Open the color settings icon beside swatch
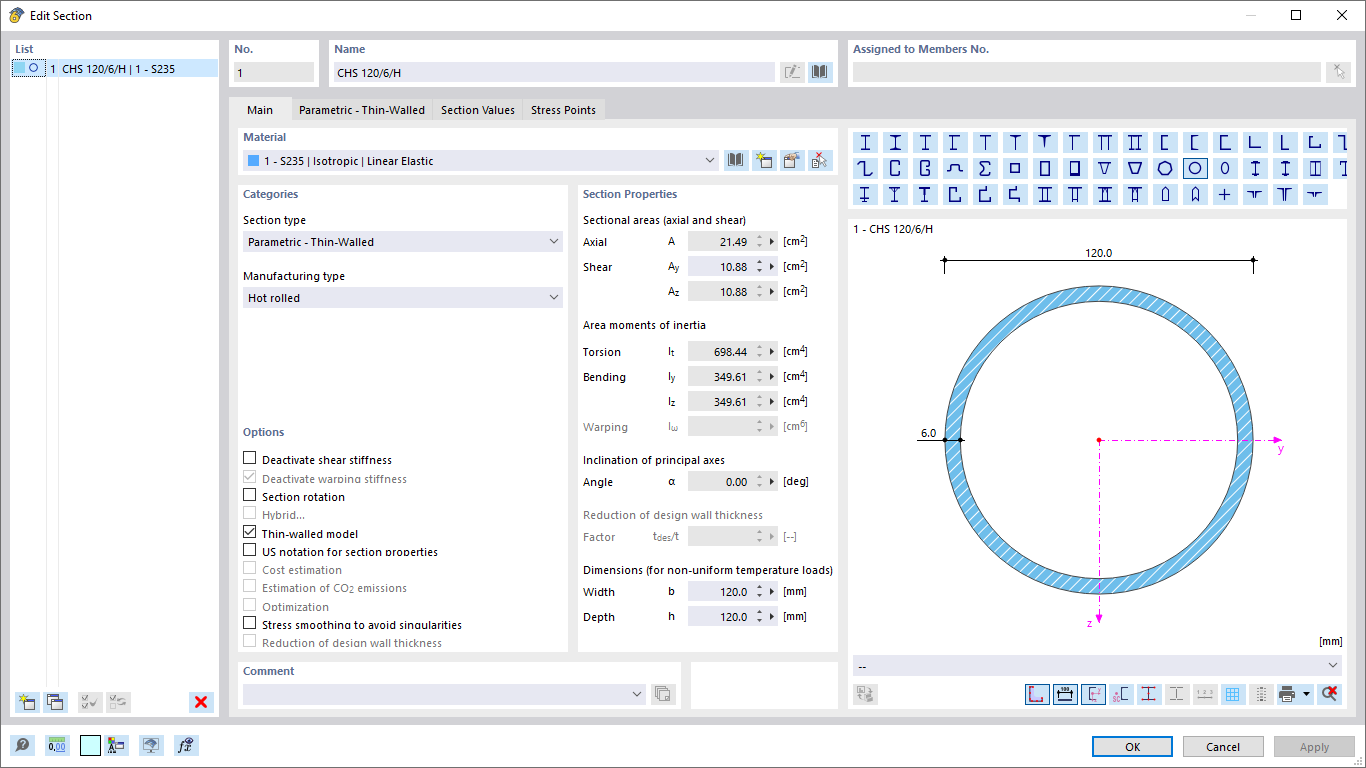Screen dimensions: 1366x768 click(118, 746)
